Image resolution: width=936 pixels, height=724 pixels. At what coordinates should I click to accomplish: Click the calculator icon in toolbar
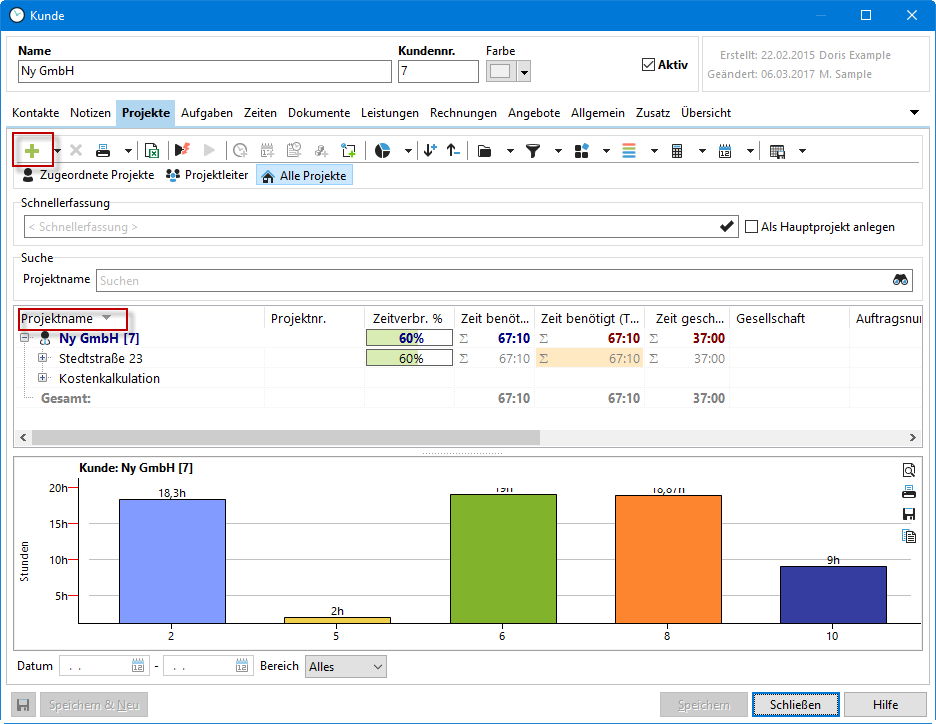tap(677, 151)
